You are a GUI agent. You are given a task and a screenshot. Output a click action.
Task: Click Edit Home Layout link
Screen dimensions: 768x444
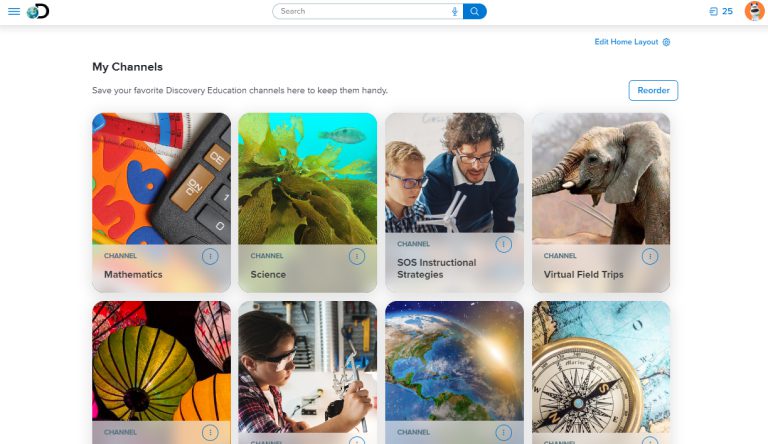point(626,42)
